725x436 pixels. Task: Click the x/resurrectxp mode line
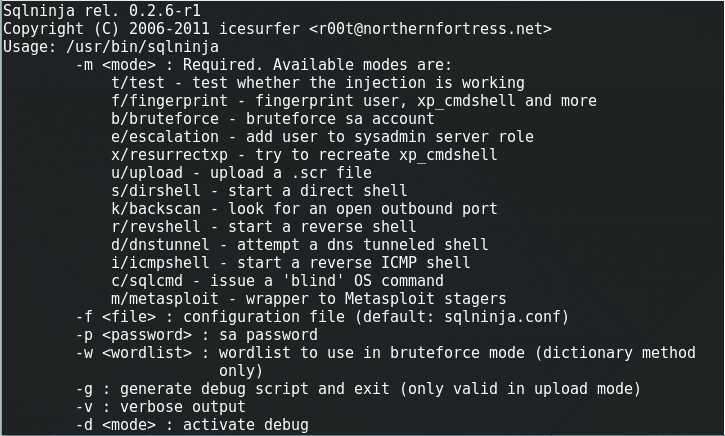coord(304,155)
